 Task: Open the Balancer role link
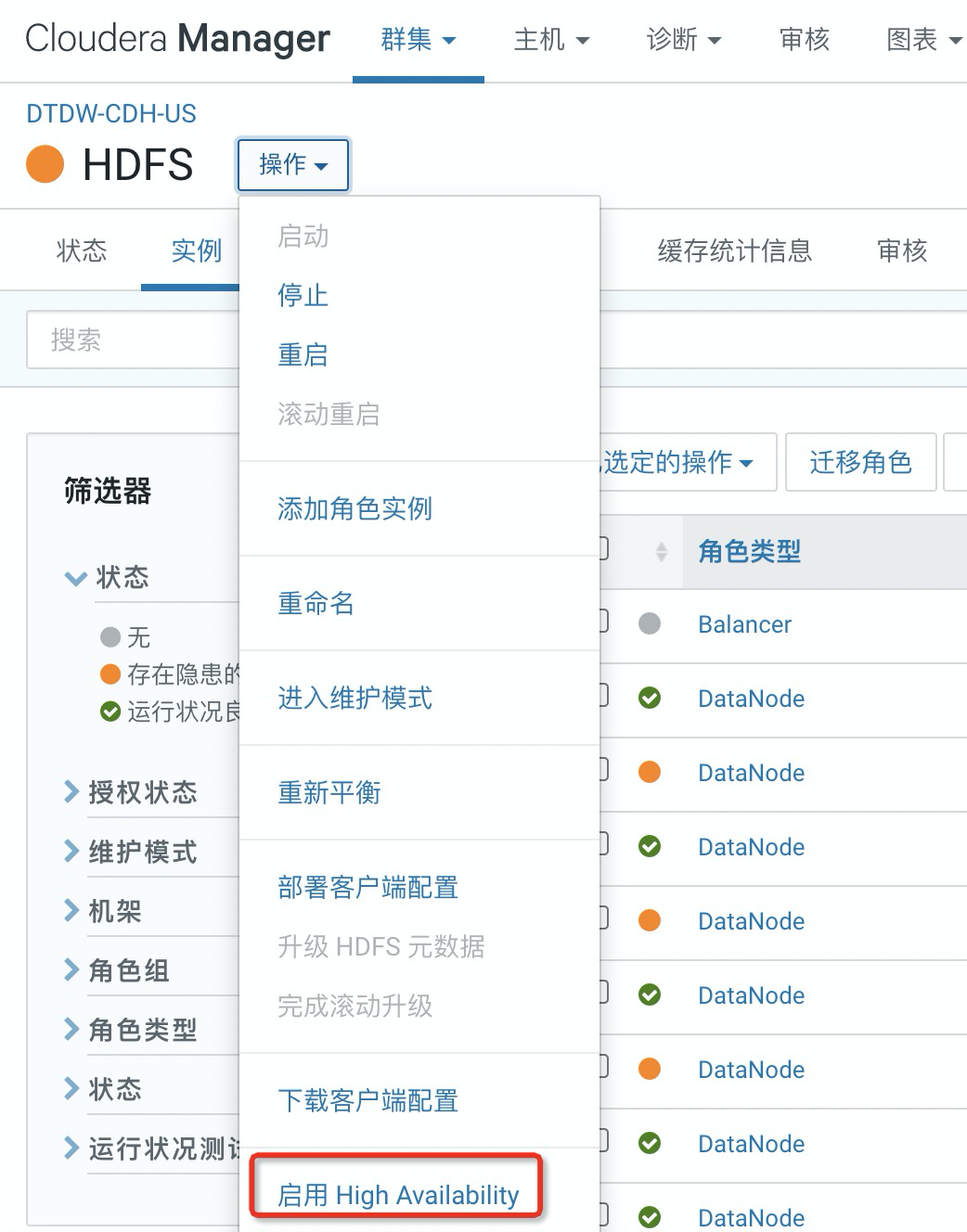[x=745, y=624]
